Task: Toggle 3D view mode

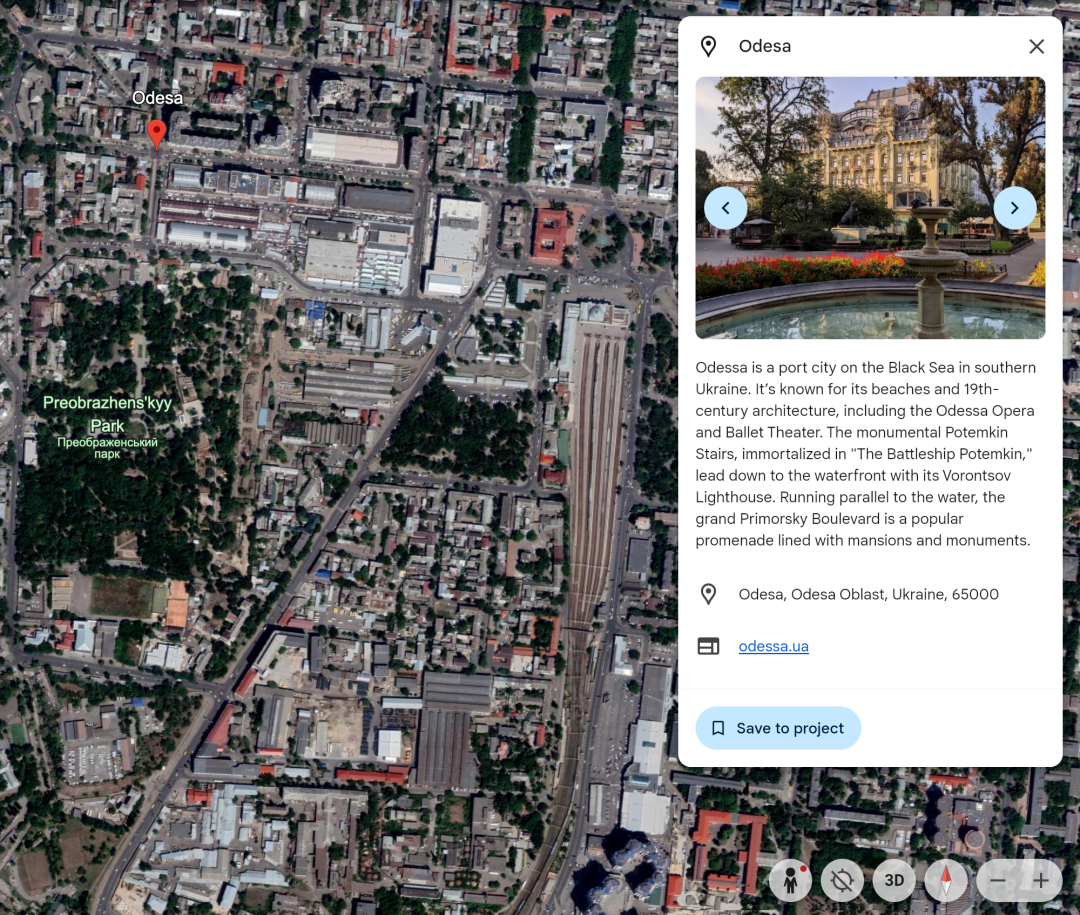Action: [894, 881]
